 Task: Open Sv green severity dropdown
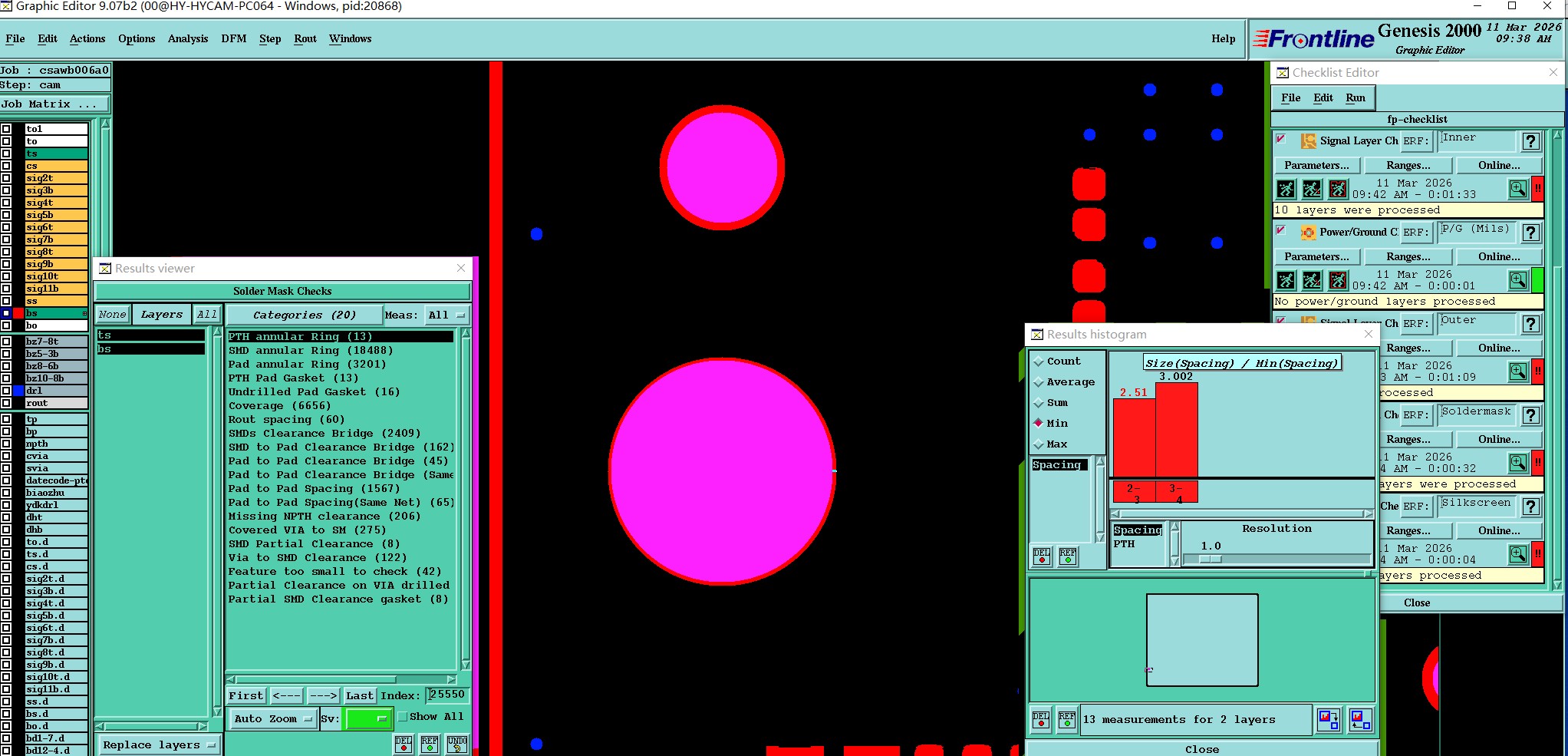(x=368, y=719)
